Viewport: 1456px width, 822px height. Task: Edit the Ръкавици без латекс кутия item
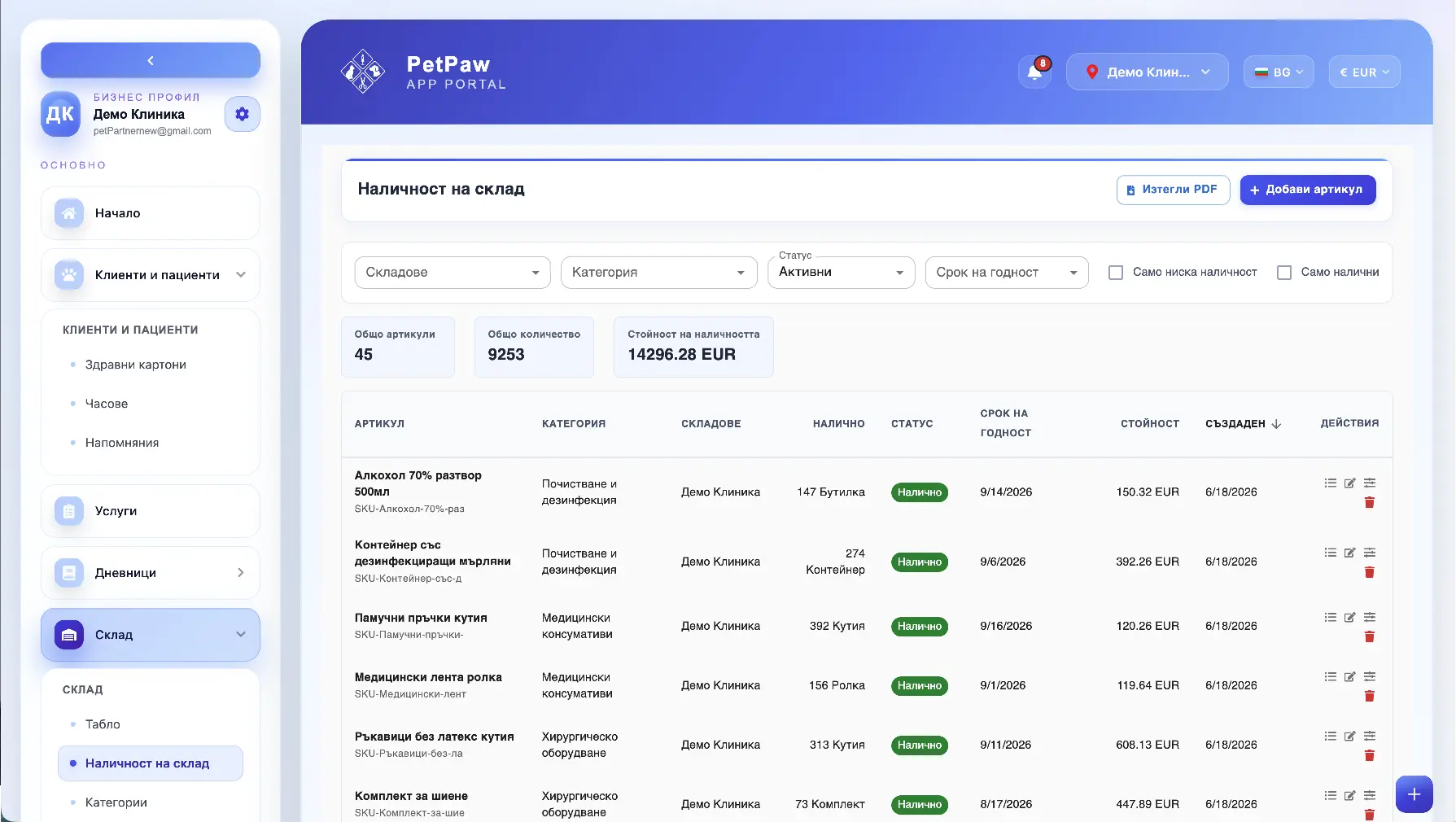point(1350,736)
